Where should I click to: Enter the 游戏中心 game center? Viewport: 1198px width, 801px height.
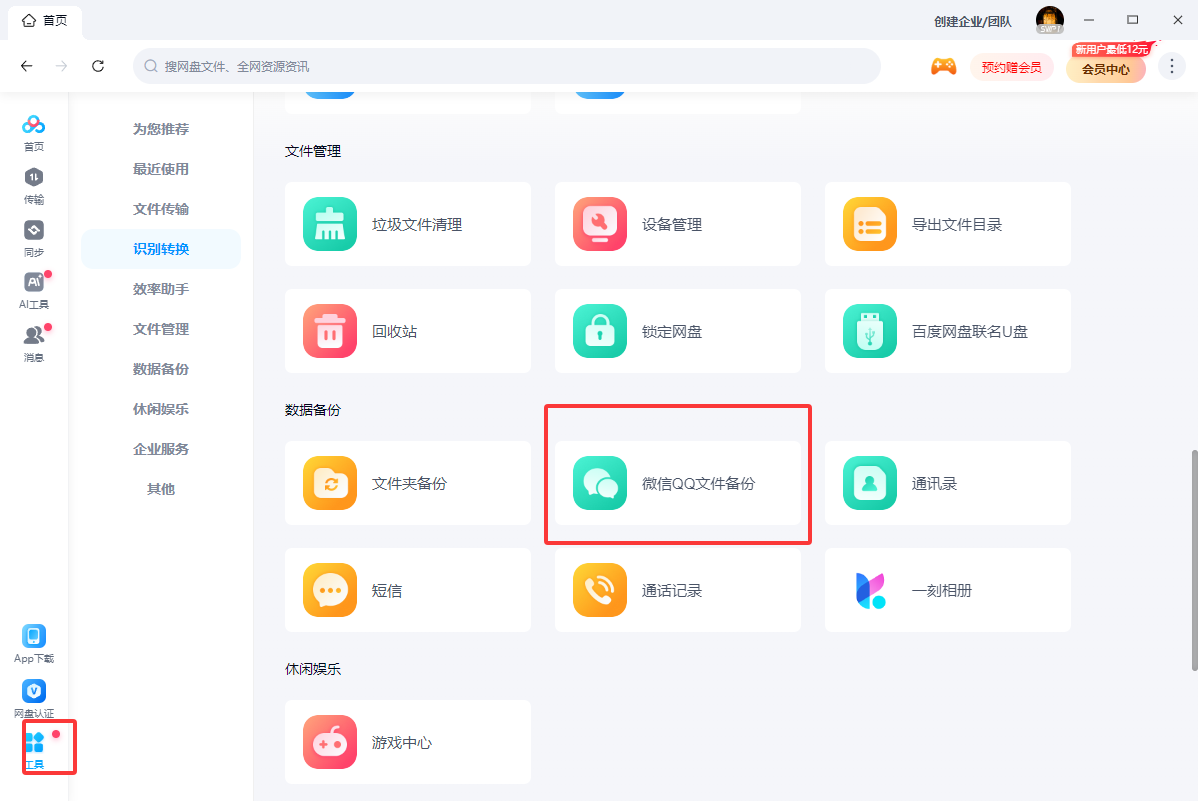pos(407,742)
